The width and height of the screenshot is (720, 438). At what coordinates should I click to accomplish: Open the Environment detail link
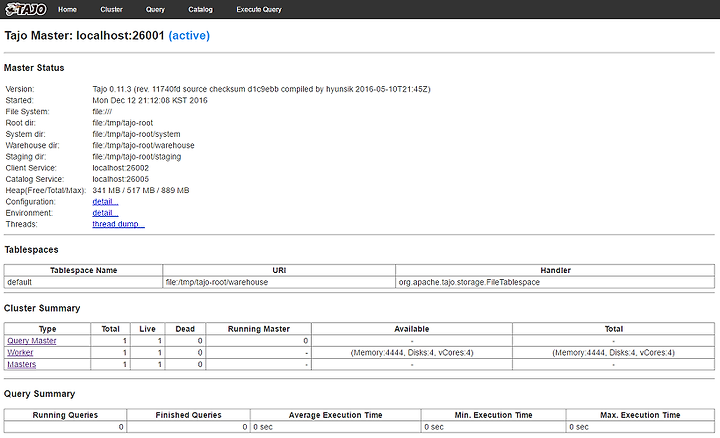click(x=105, y=213)
